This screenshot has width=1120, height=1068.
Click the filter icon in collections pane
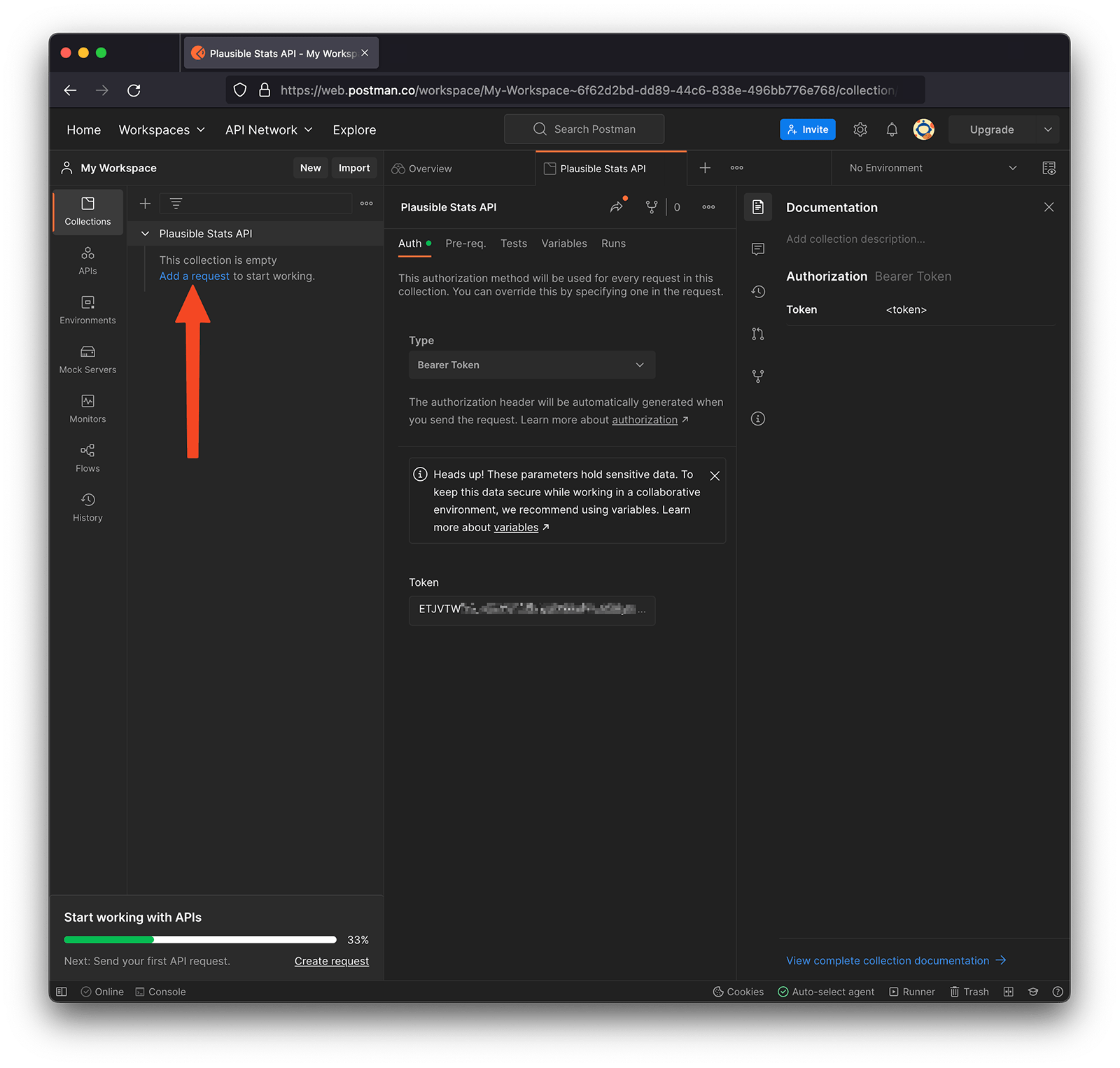pos(176,204)
